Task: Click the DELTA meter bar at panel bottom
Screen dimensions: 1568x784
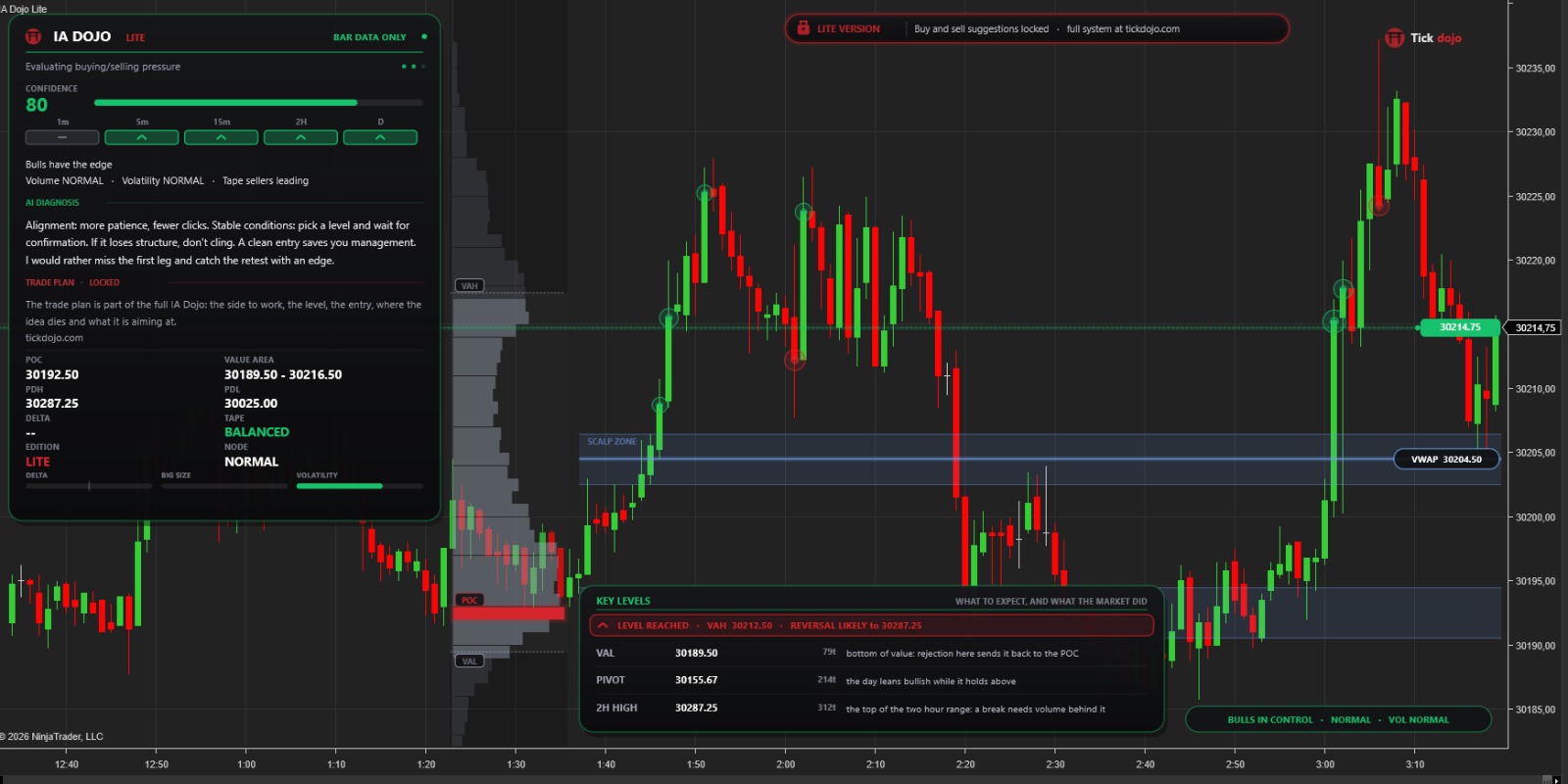Action: (89, 486)
